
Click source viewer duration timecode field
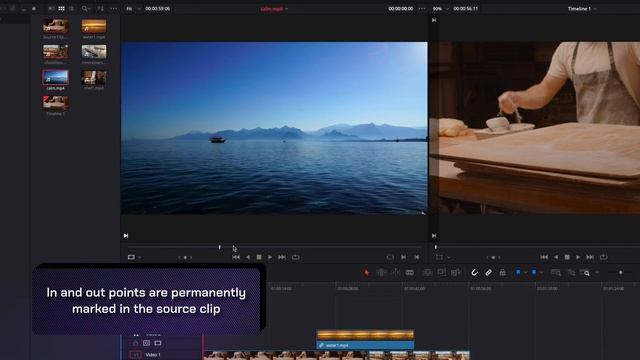click(158, 9)
